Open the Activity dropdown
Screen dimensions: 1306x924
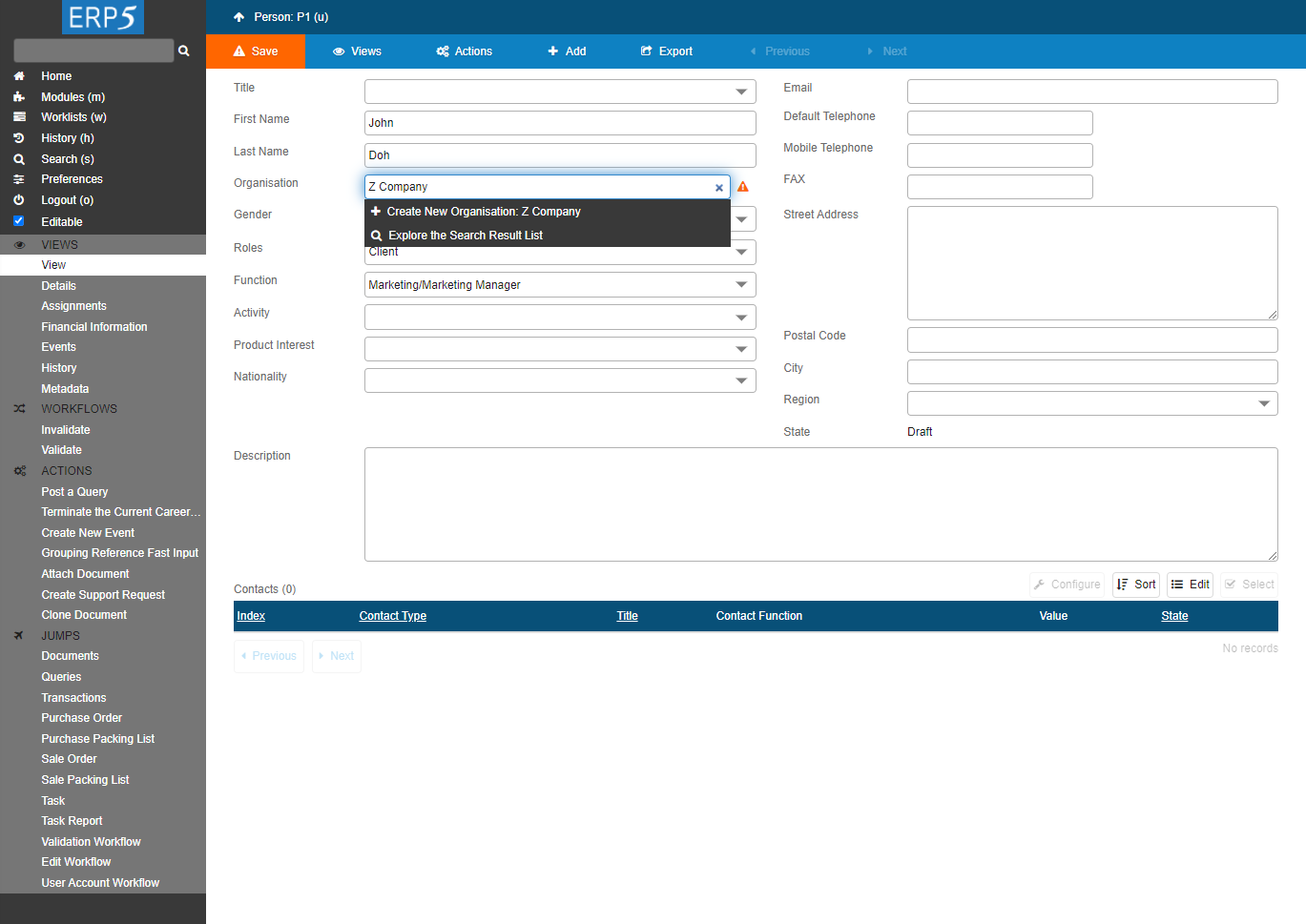[x=560, y=318]
